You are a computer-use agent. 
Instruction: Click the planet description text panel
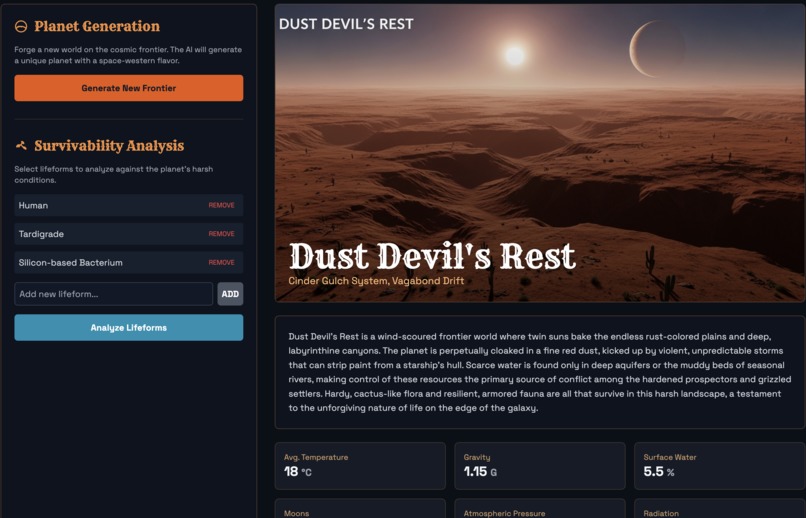pos(540,373)
